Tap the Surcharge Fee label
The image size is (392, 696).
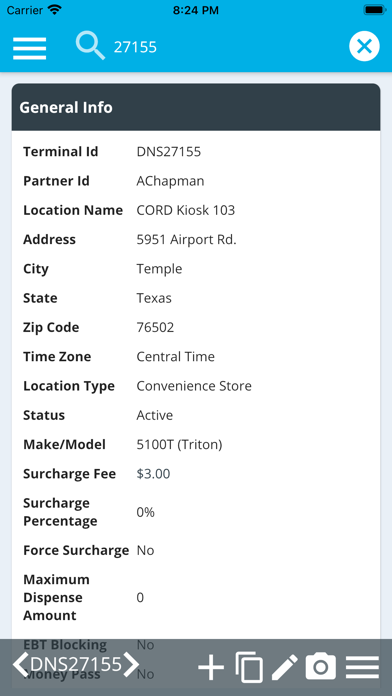click(70, 474)
